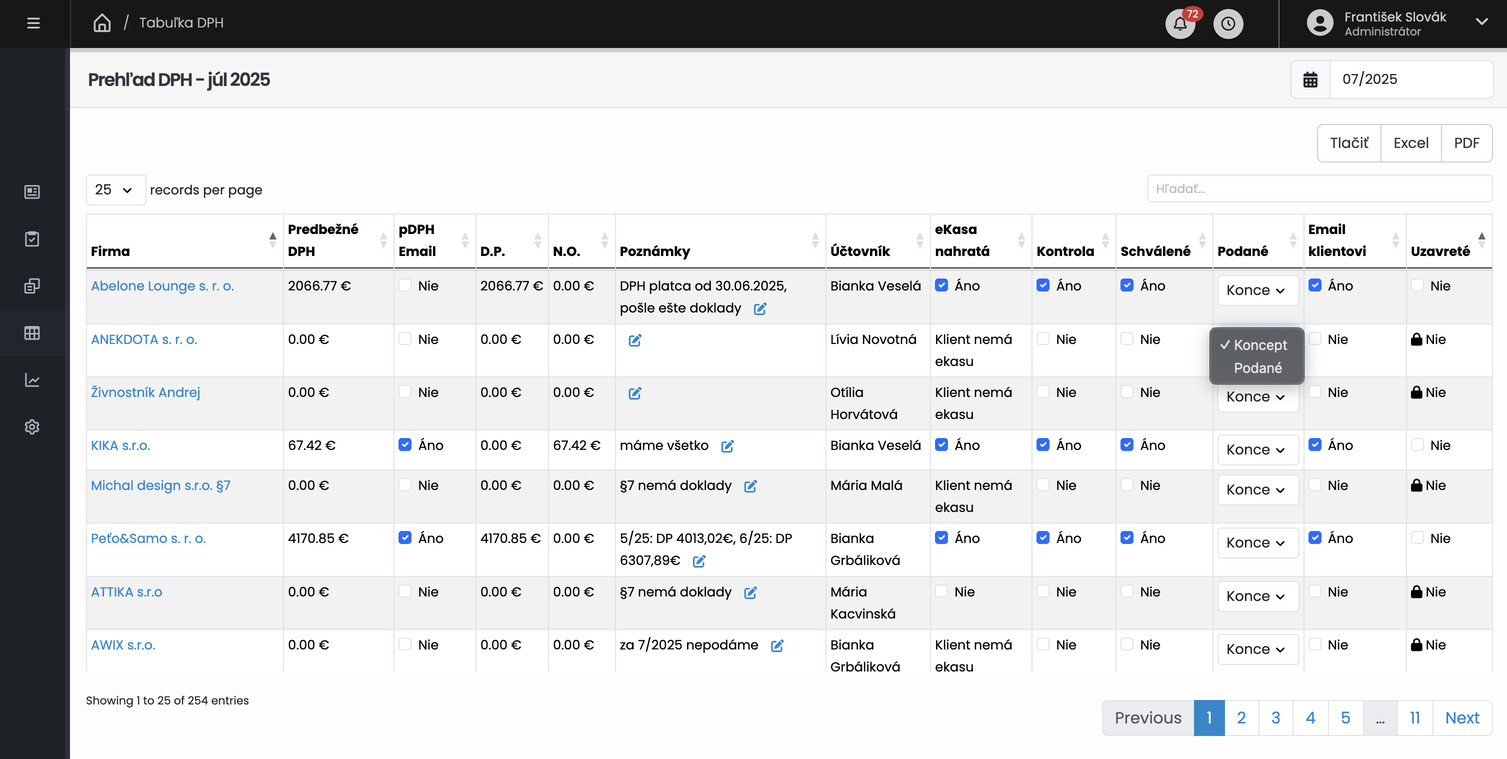Open the settings gear in the sidebar
The height and width of the screenshot is (759, 1507).
coord(32,427)
